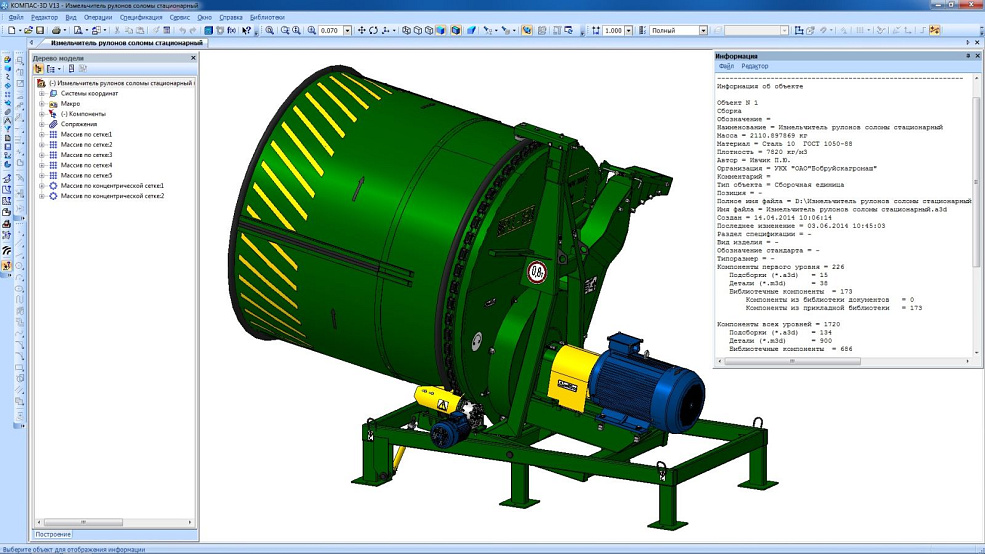This screenshot has height=554, width=985.
Task: Select Массив по концентрической сетке:1 in tree
Action: (111, 186)
